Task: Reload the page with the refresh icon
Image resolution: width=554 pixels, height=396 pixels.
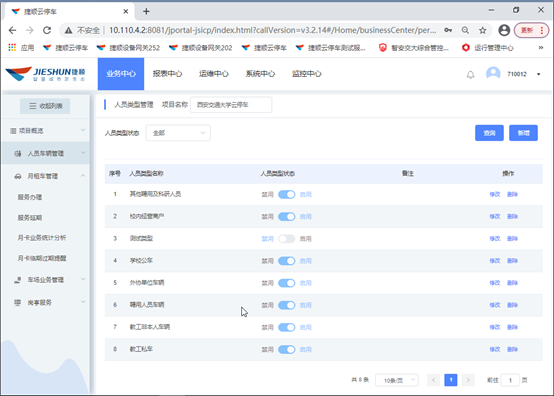Action: click(47, 30)
